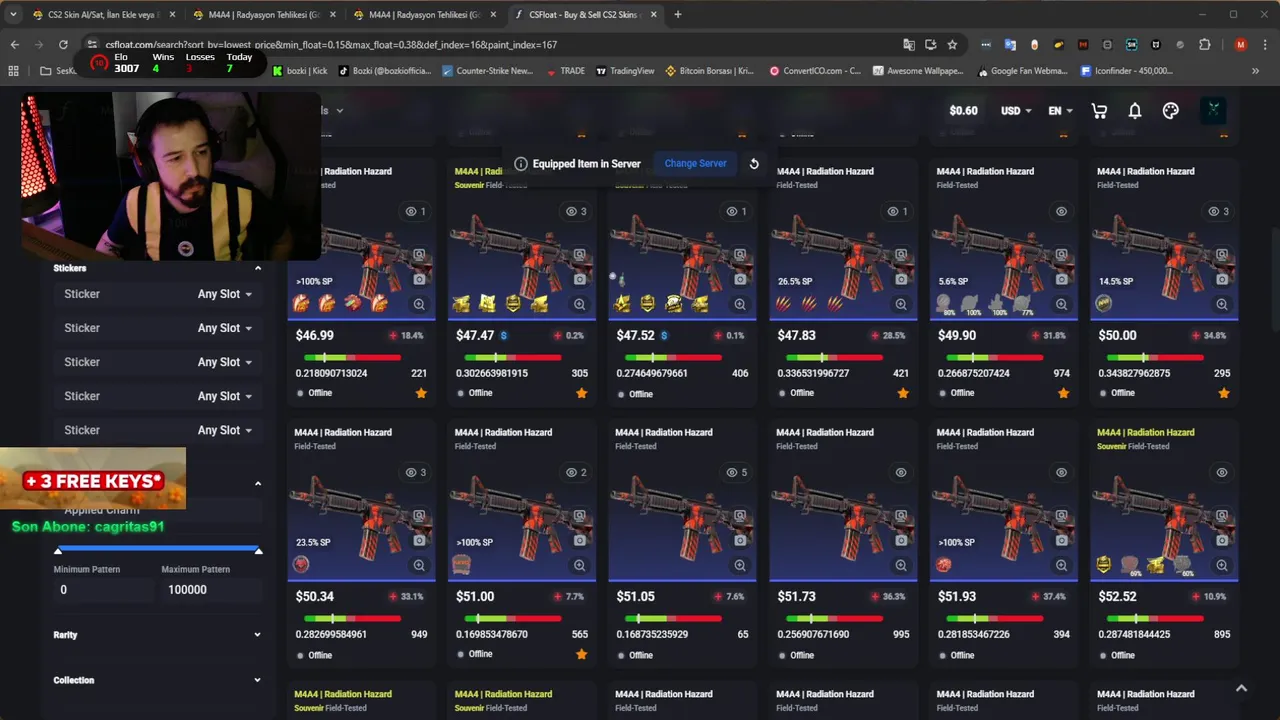Screen dimensions: 1280x720
Task: Click the $0.60 account balance
Action: 963,111
